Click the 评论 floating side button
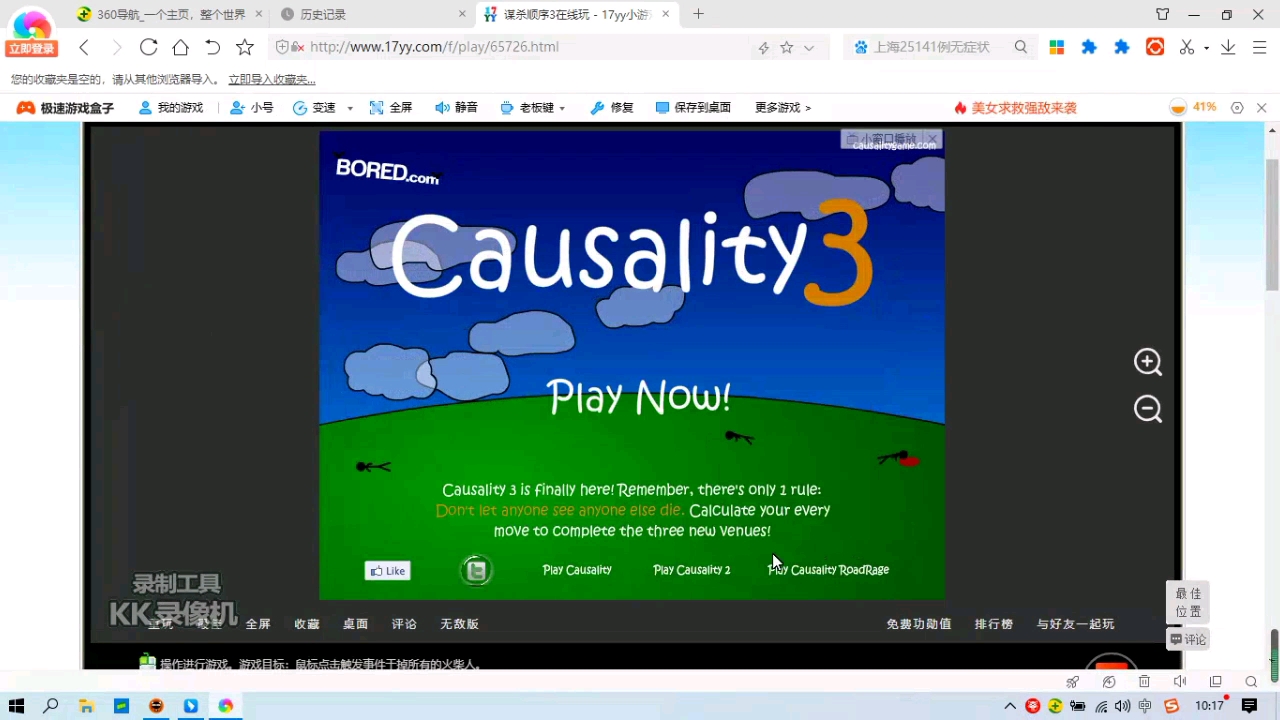 click(1188, 639)
